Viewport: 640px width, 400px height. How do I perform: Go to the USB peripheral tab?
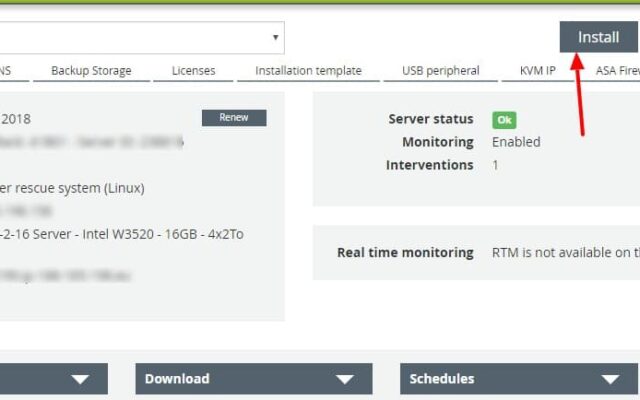(441, 71)
